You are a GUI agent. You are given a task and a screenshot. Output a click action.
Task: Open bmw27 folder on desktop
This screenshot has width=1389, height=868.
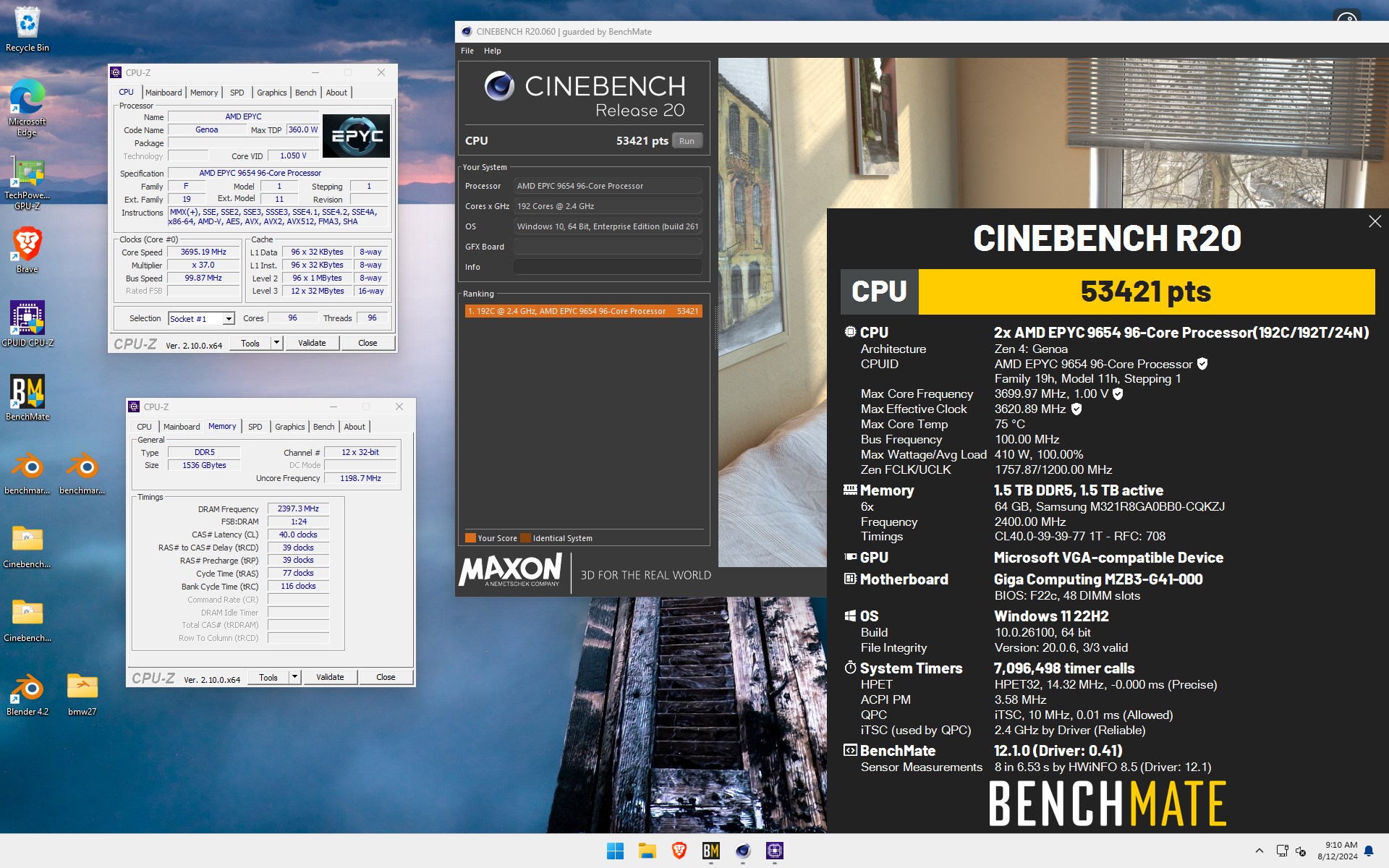82,694
